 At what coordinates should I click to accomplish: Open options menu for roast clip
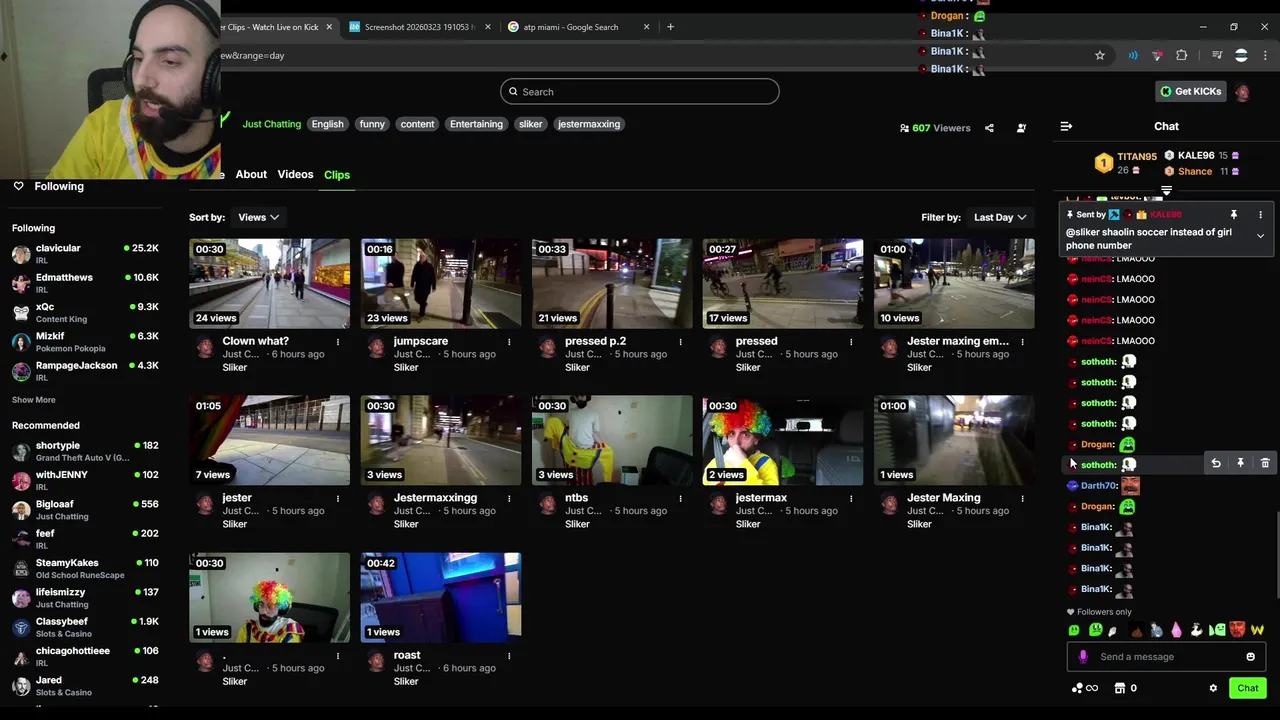509,656
